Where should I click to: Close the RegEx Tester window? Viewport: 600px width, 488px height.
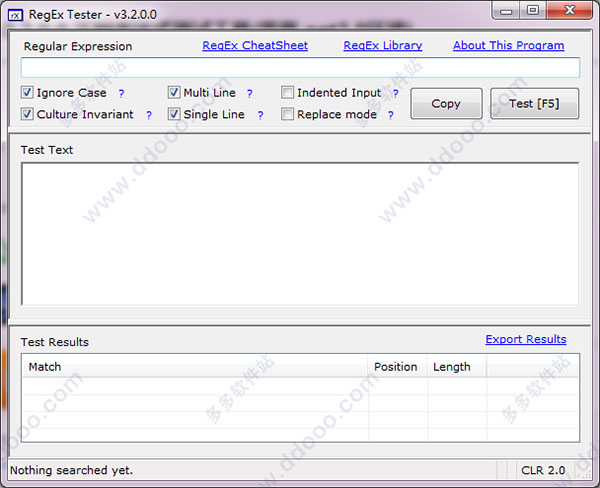(x=570, y=11)
